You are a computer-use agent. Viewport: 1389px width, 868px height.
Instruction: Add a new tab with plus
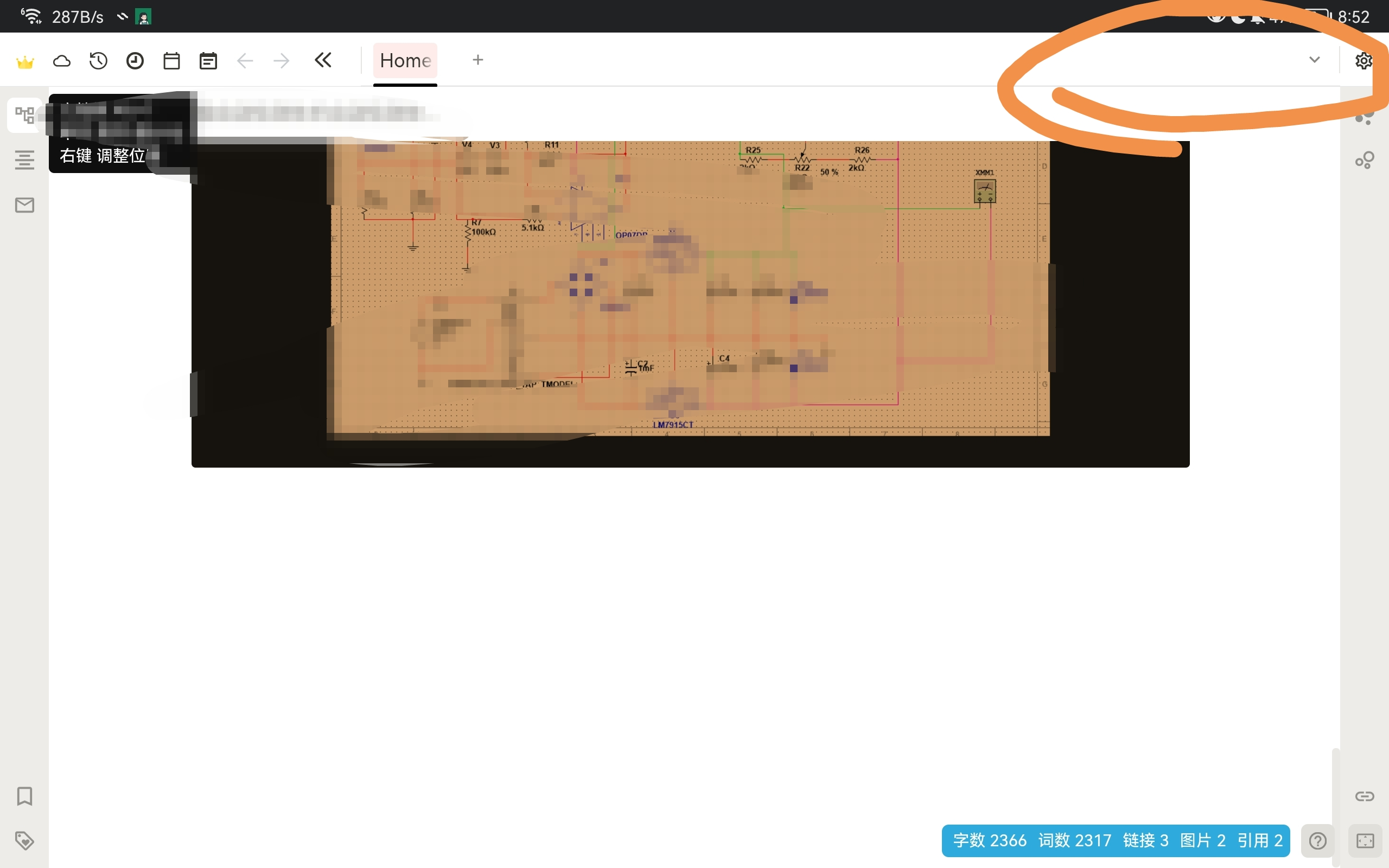point(478,60)
